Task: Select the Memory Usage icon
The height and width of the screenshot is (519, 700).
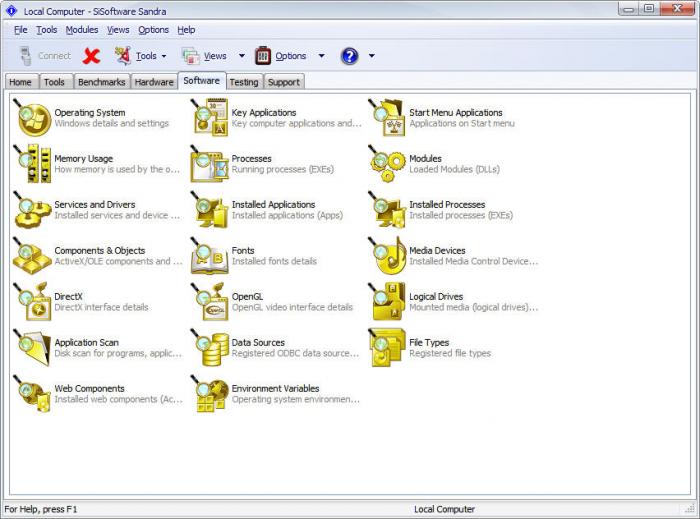Action: click(x=32, y=164)
